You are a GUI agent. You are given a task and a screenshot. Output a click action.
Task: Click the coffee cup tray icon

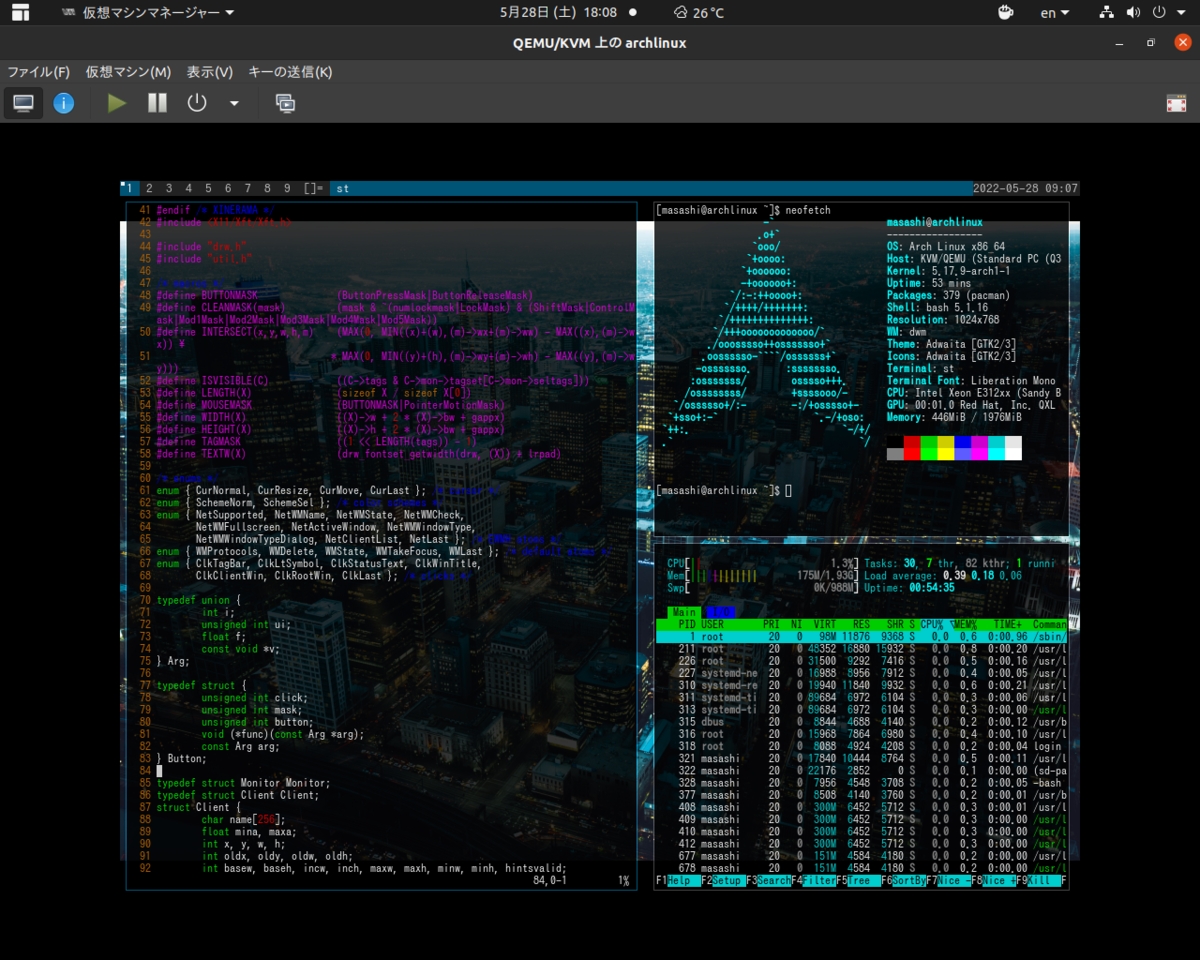click(x=1007, y=13)
